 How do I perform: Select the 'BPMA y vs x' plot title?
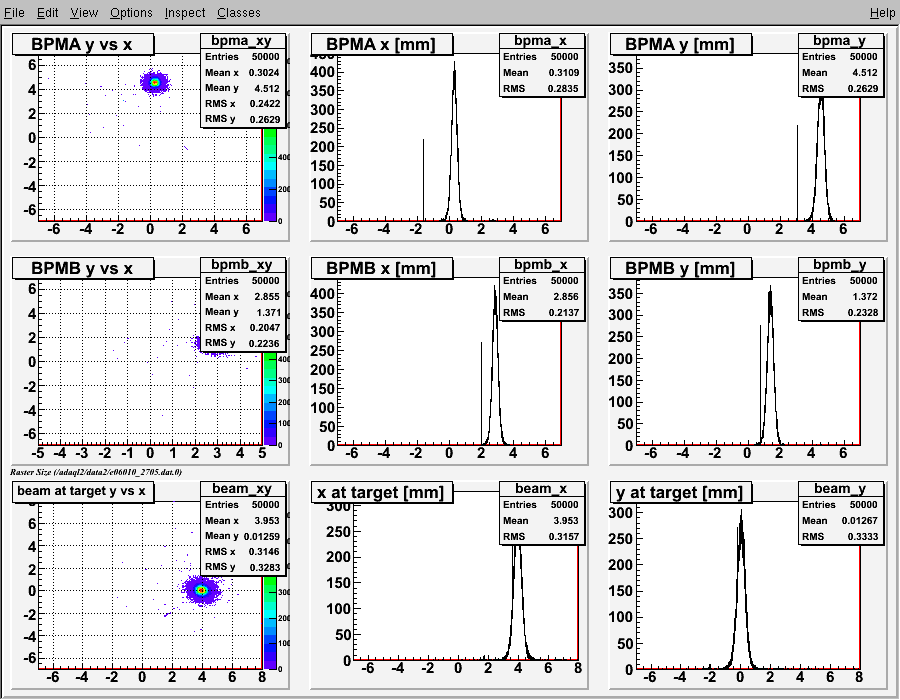click(83, 44)
